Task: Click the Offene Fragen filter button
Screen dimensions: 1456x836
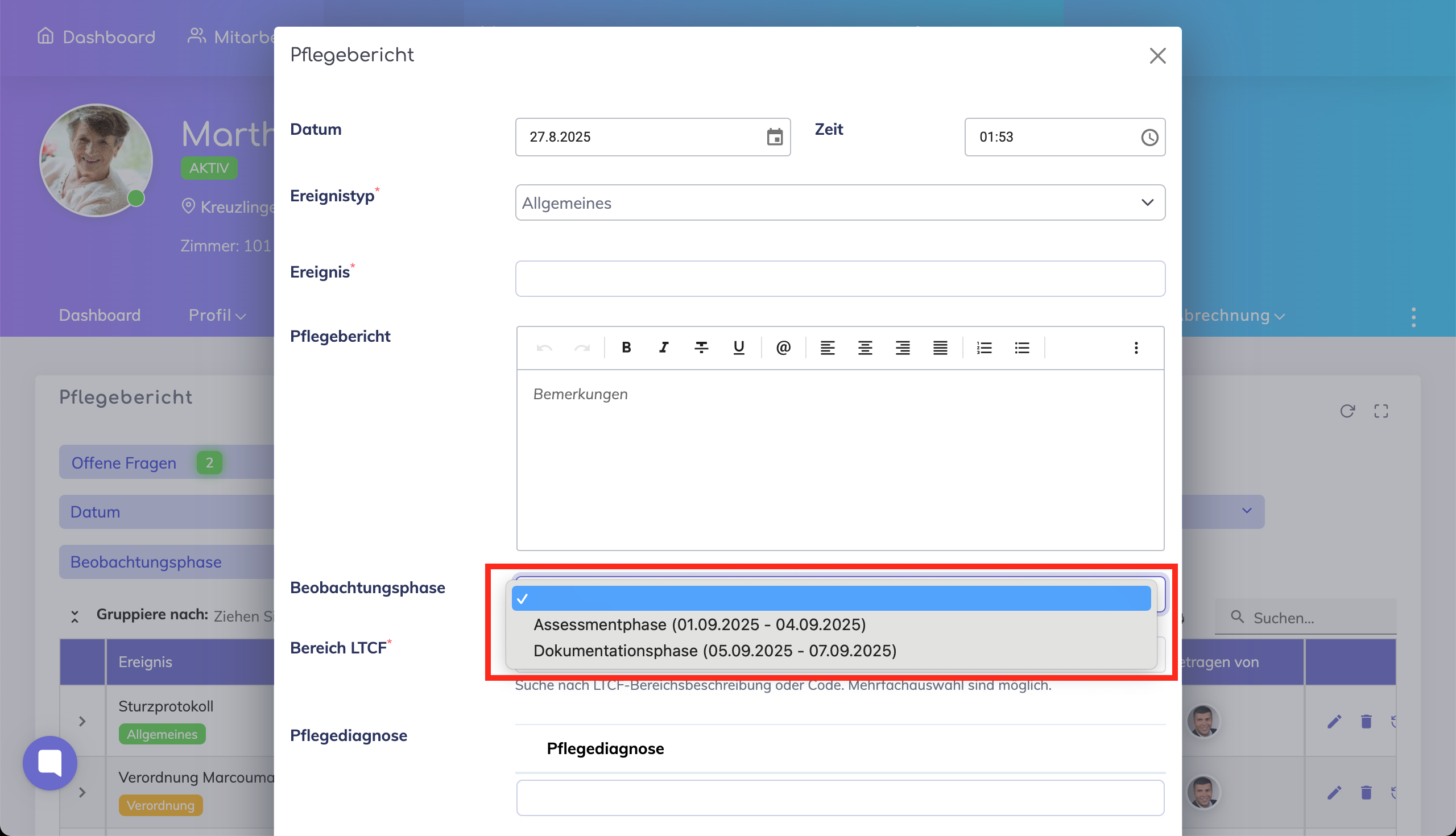Action: pos(124,463)
